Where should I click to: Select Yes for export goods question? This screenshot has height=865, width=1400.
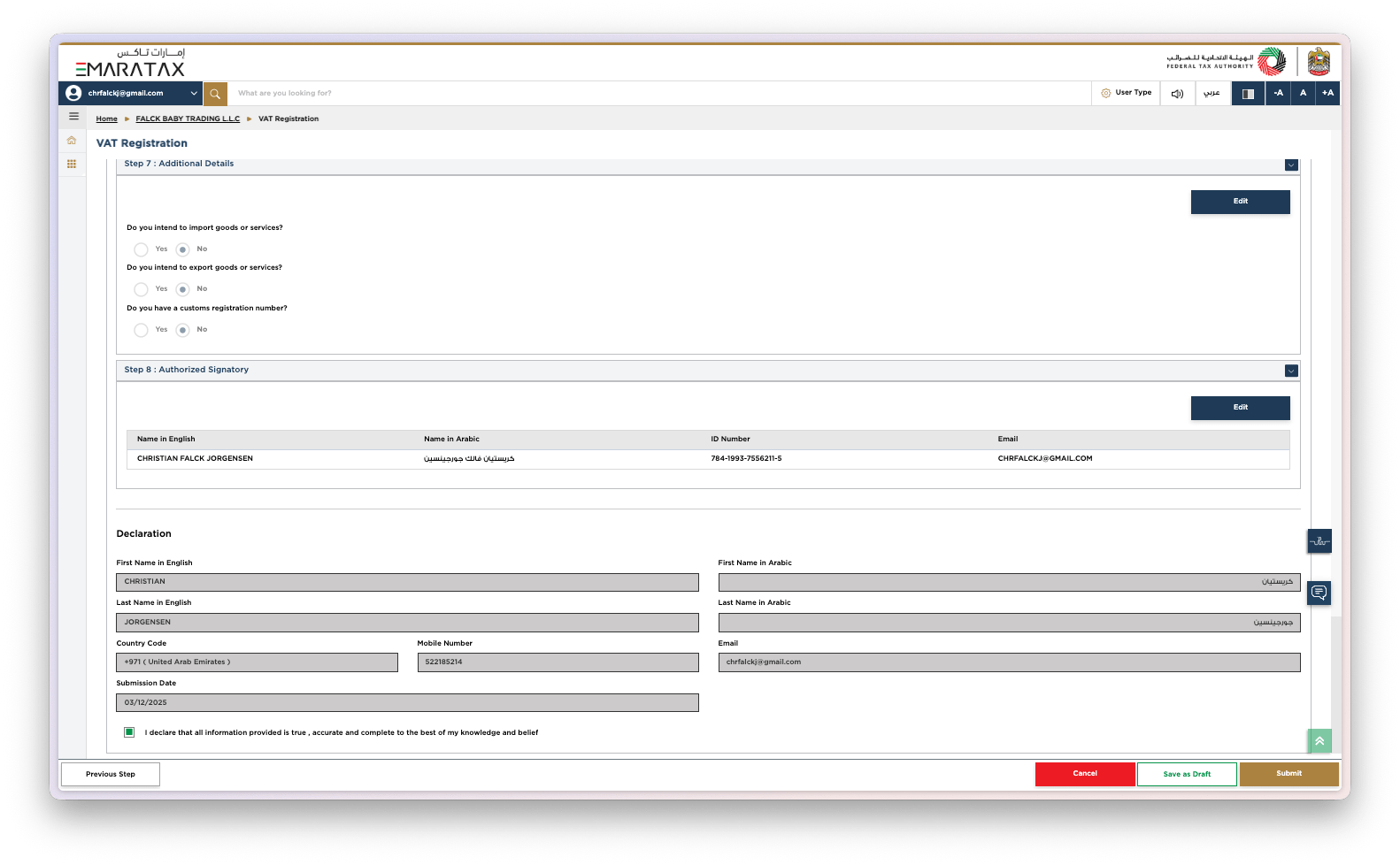click(x=142, y=289)
